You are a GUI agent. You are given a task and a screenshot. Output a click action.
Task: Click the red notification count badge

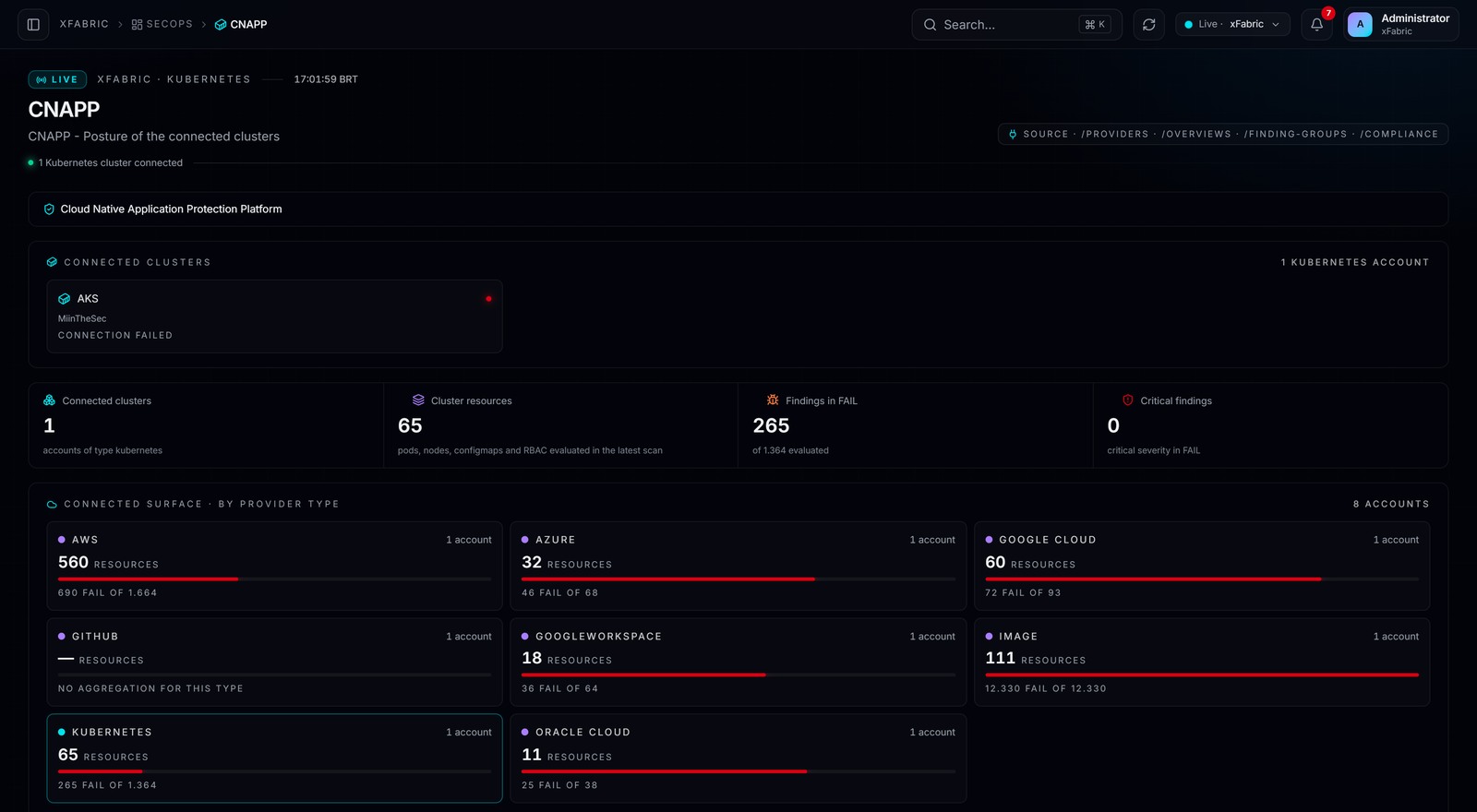click(1328, 13)
